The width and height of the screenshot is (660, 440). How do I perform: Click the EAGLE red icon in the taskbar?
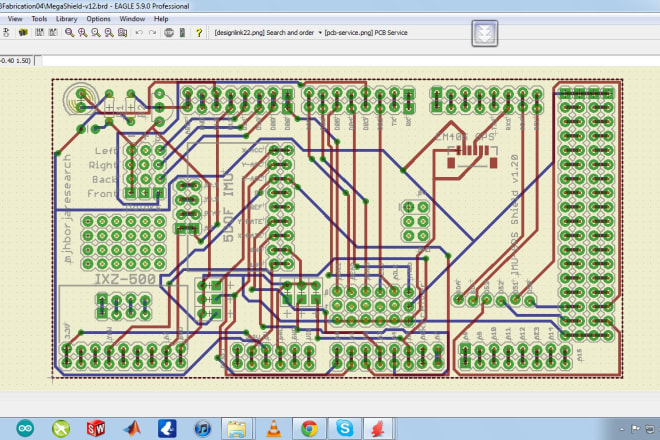point(378,429)
